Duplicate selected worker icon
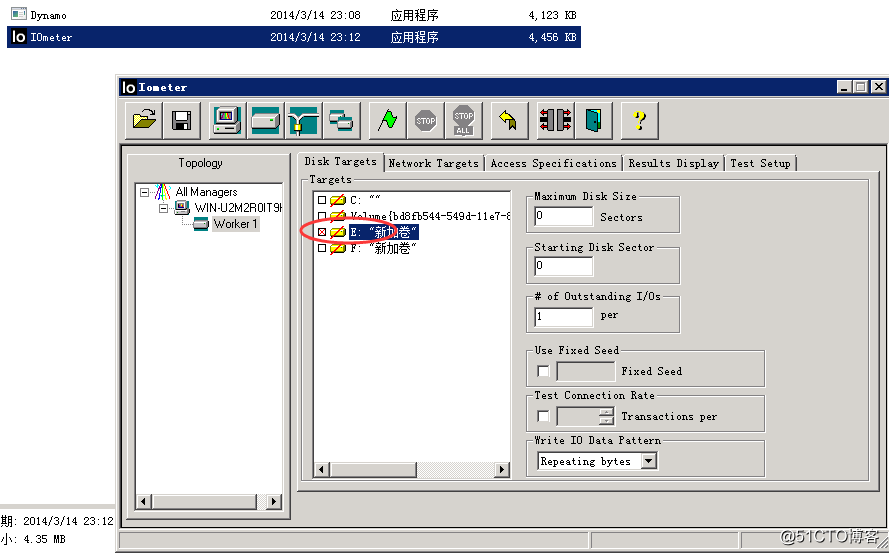The image size is (889, 555). 341,120
